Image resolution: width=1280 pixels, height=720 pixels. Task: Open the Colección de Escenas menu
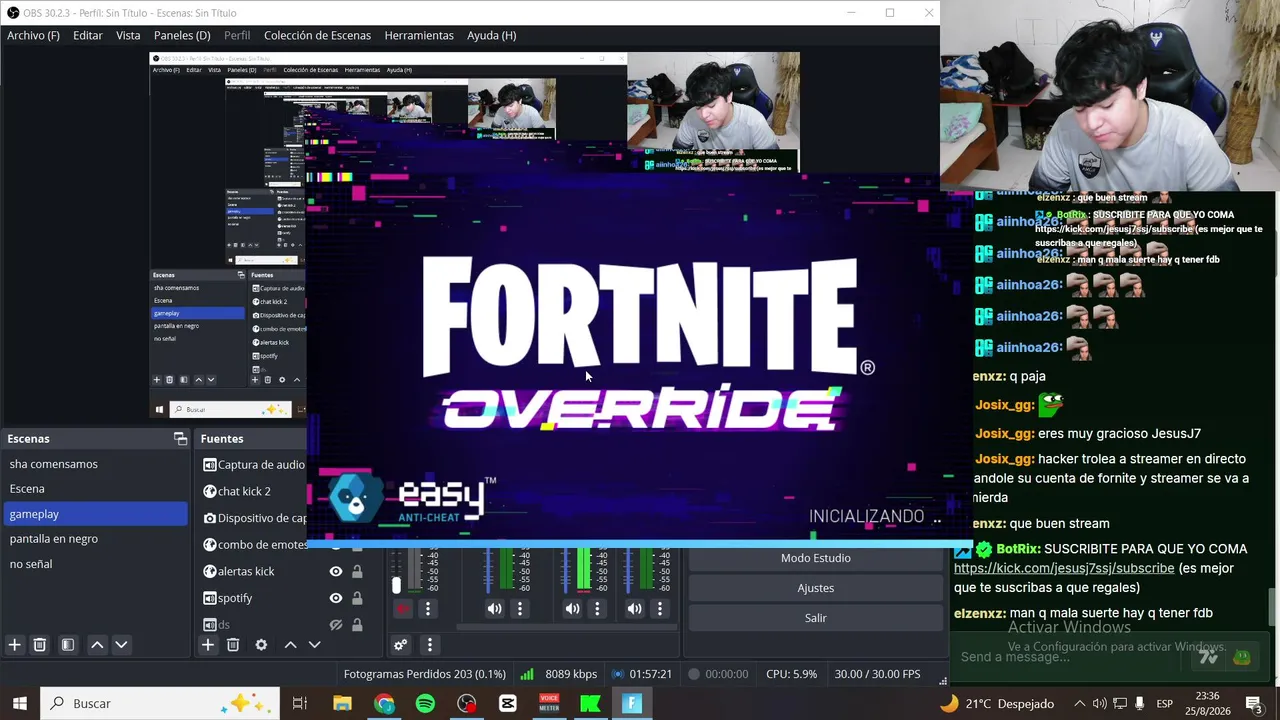point(317,35)
